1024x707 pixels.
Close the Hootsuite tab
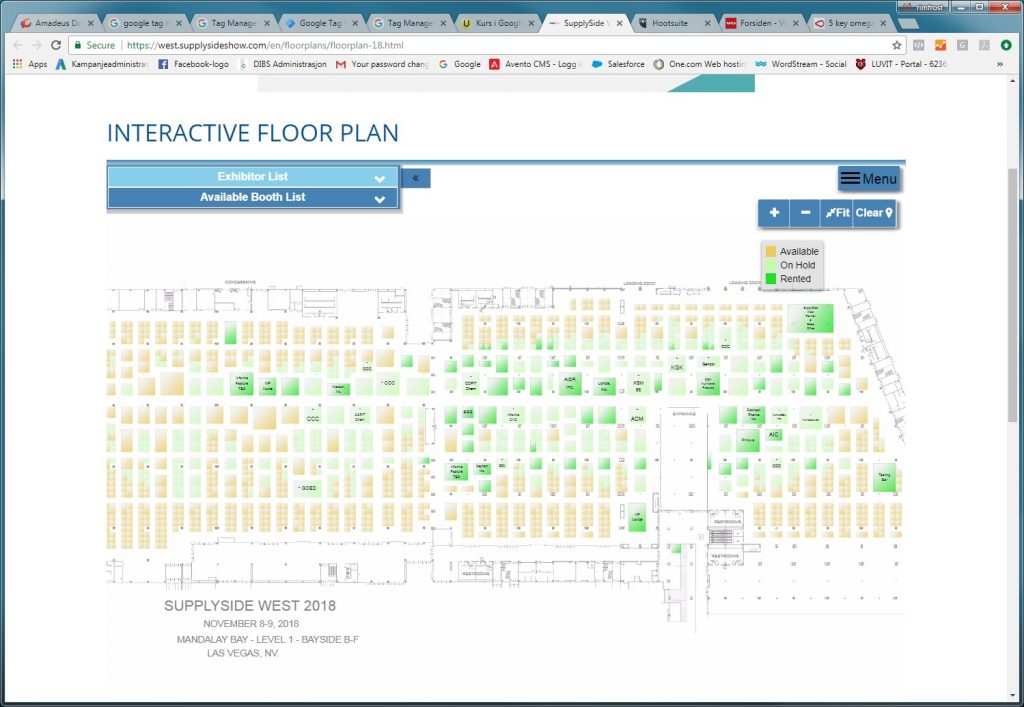coord(707,23)
